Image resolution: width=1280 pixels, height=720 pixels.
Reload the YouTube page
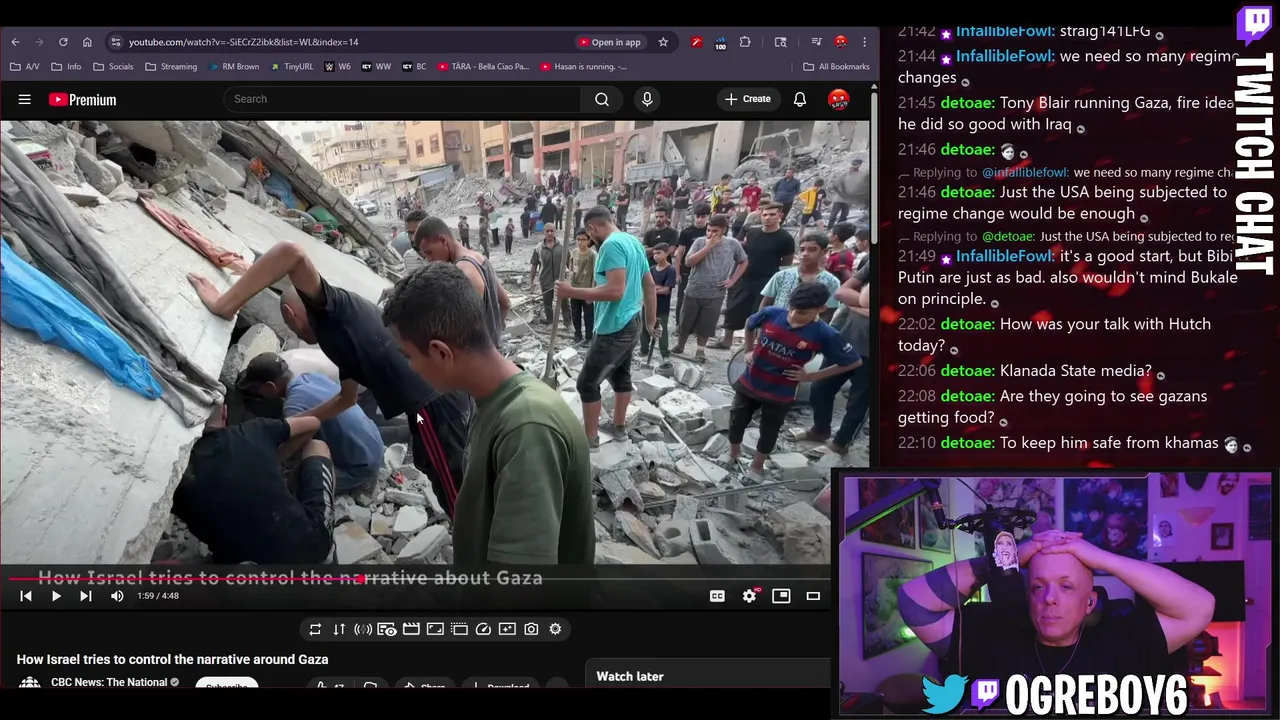coord(63,42)
